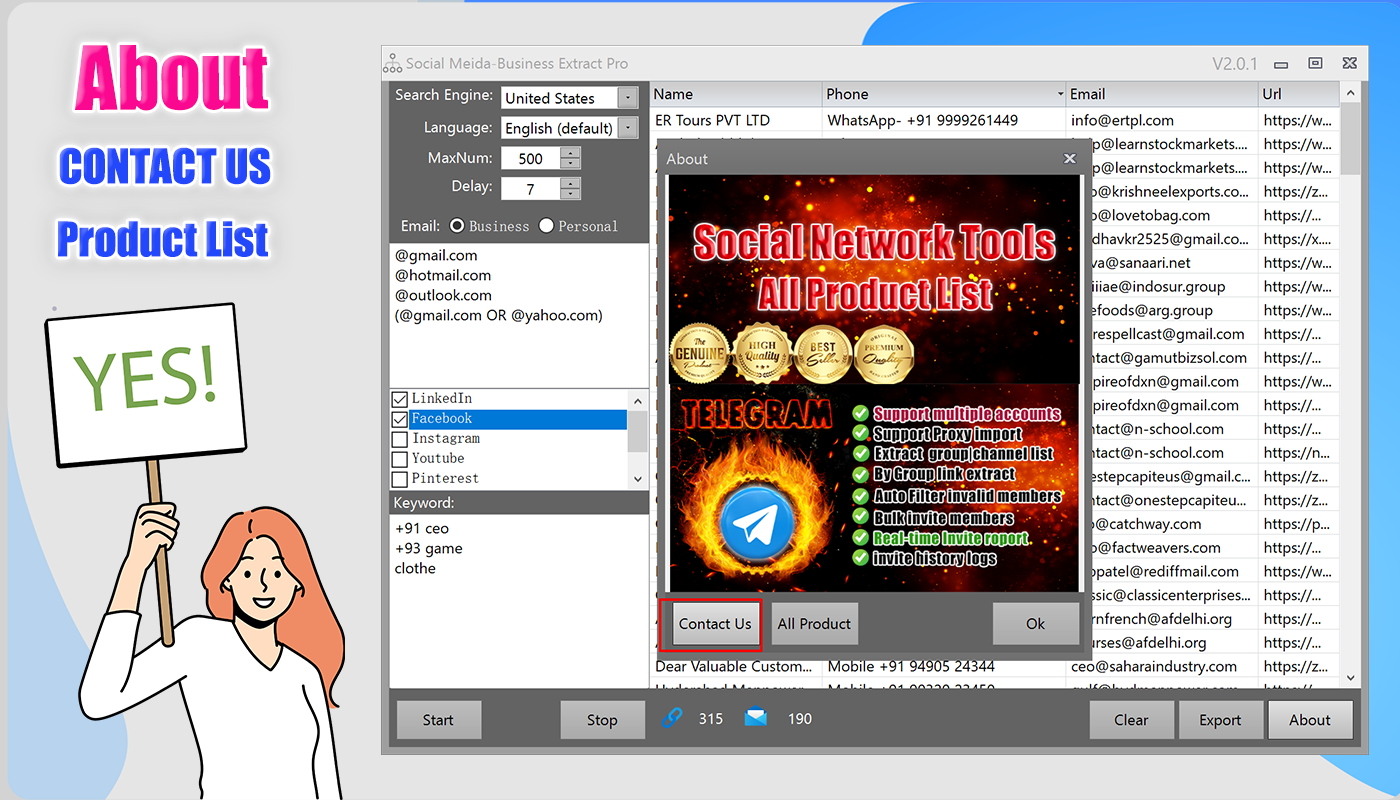This screenshot has height=800, width=1400.
Task: Close the About dialog with its X
Action: tap(1069, 158)
